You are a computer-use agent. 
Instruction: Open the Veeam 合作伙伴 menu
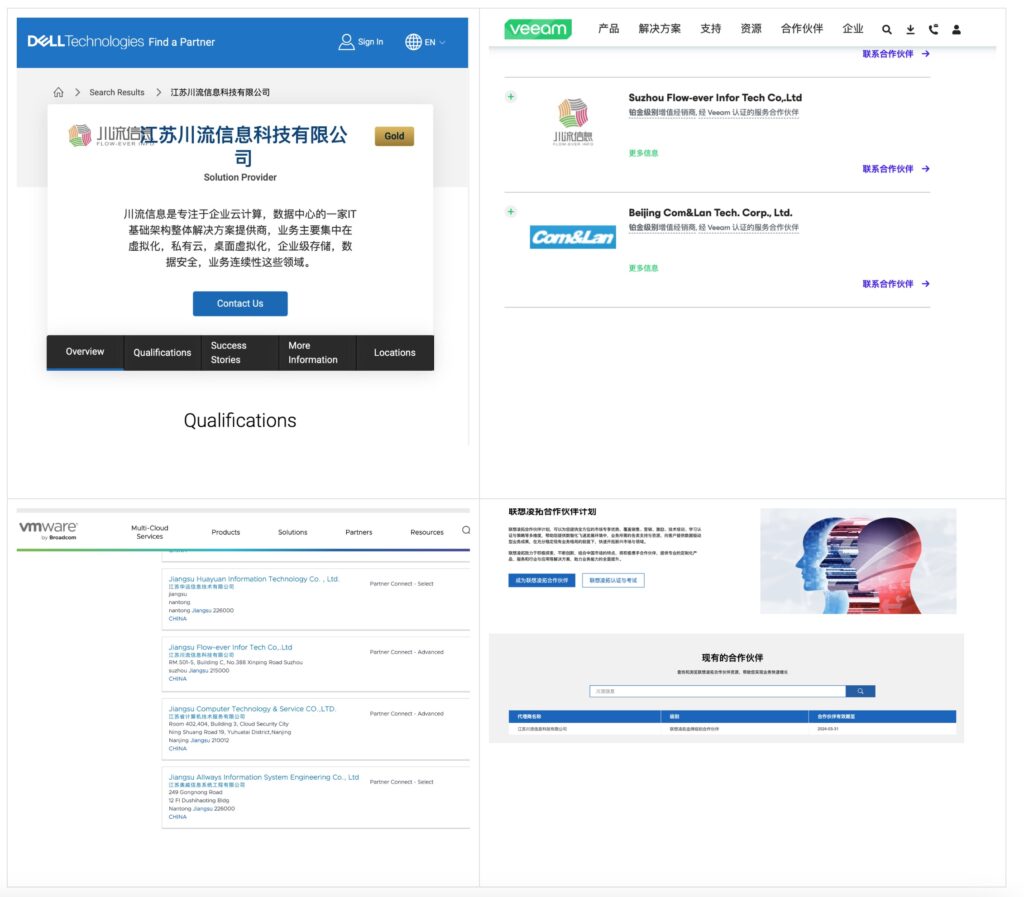coord(802,29)
